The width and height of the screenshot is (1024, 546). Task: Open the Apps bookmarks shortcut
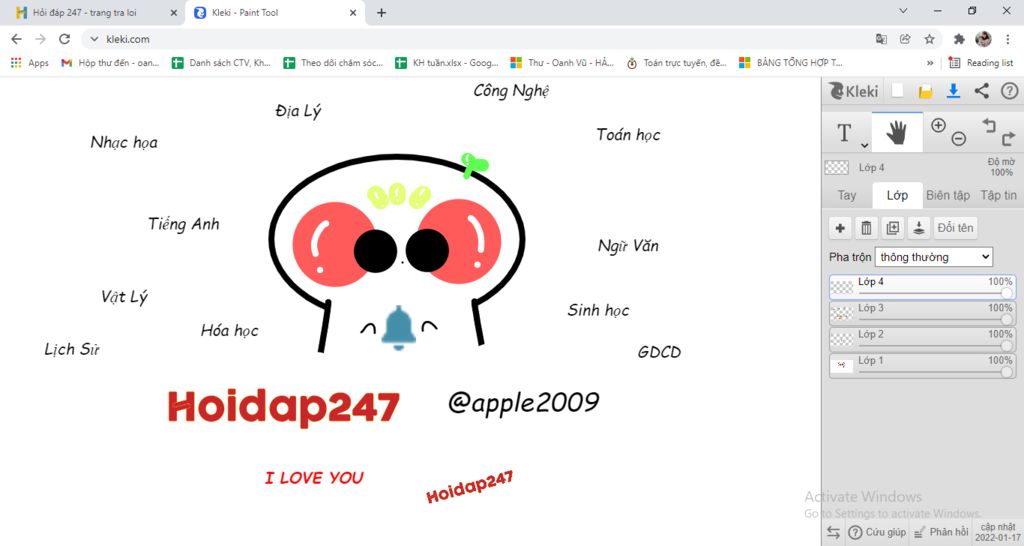(30, 63)
